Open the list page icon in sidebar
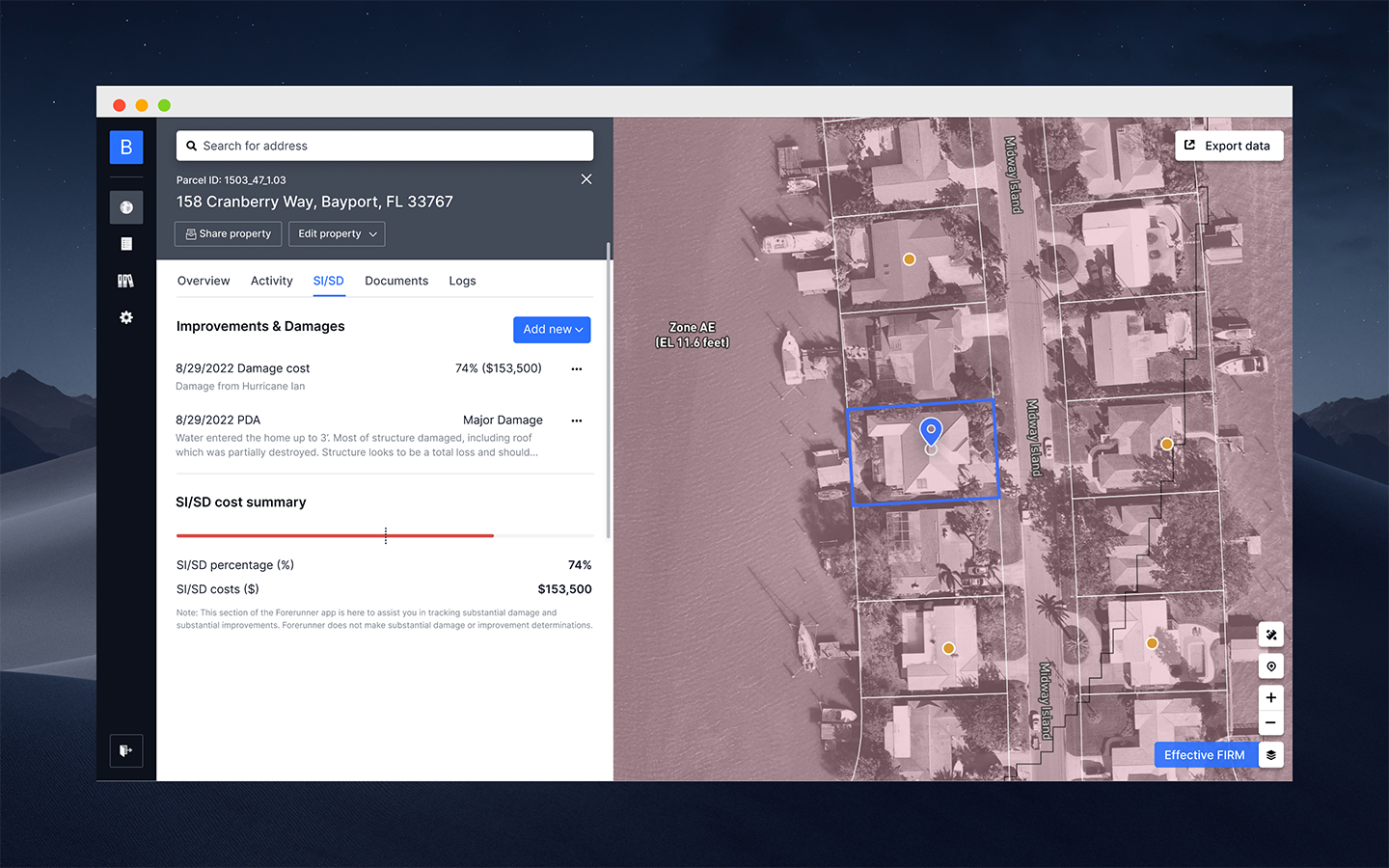 (126, 244)
